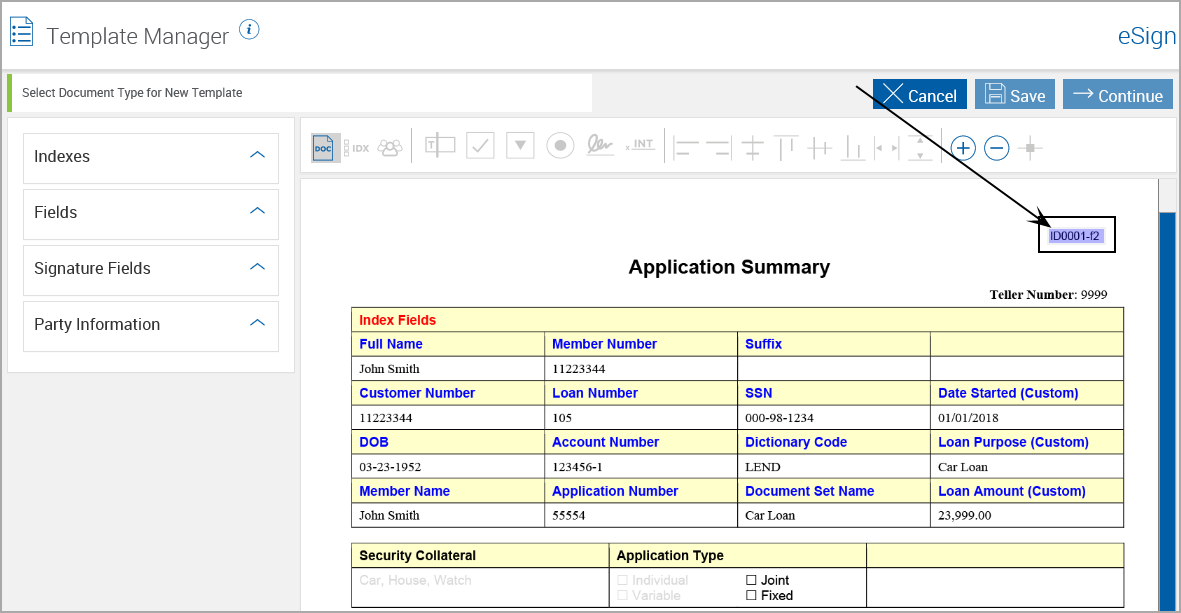Click the Full Name column label

[391, 344]
